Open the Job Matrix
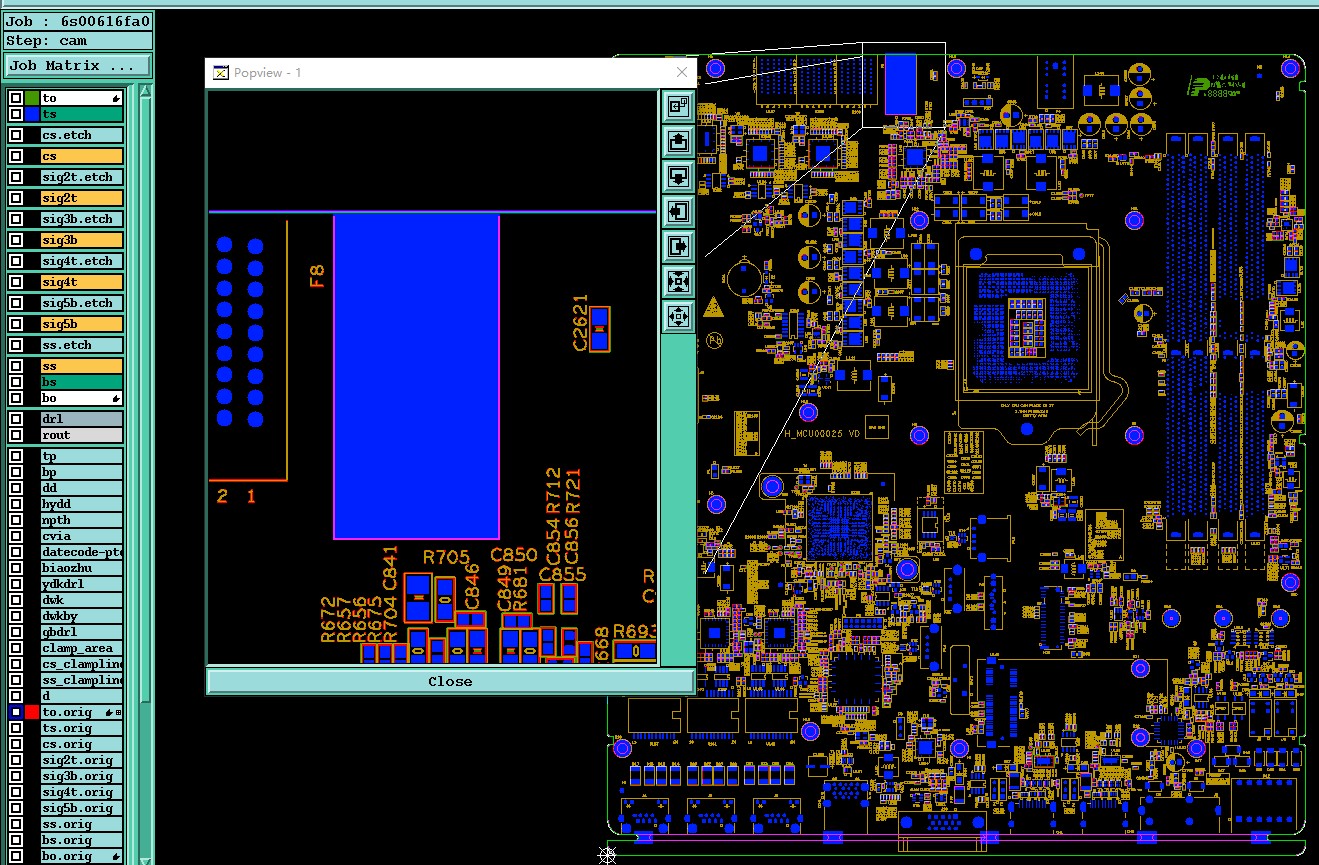This screenshot has height=865, width=1319. coord(78,66)
